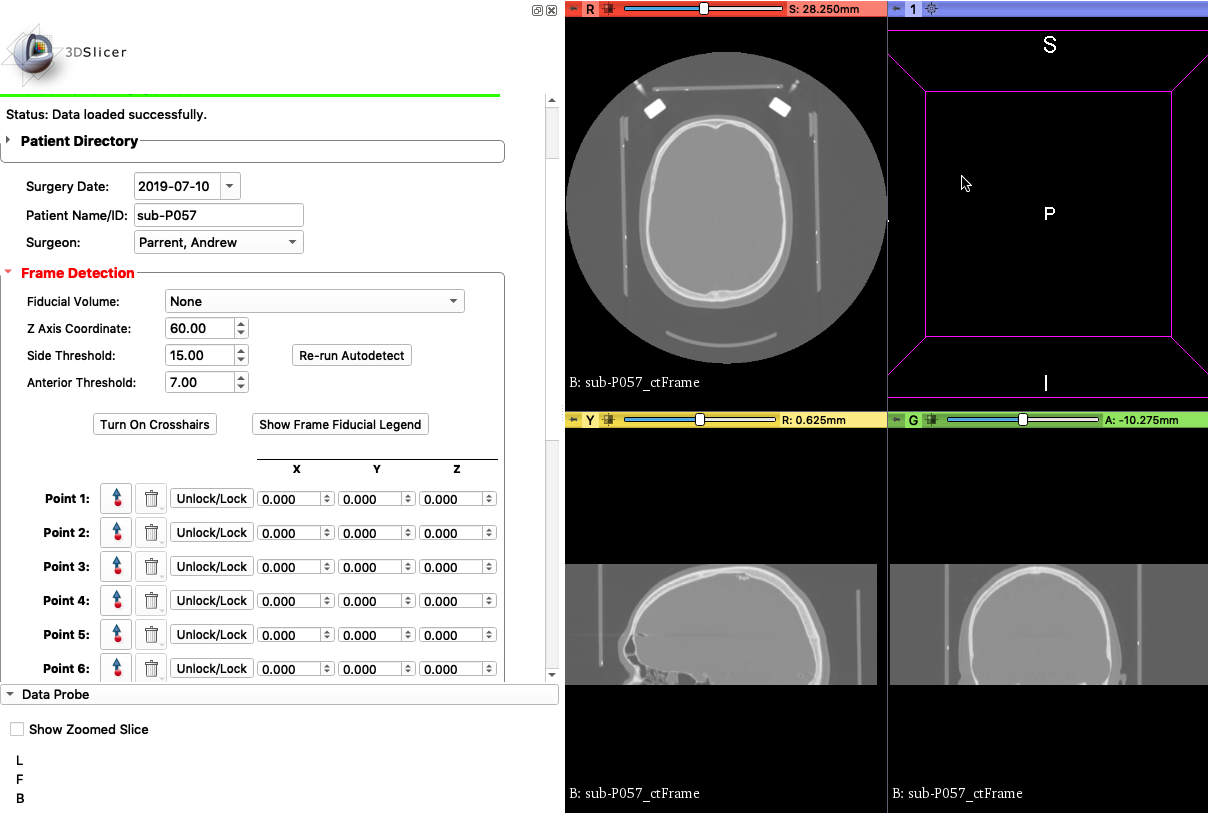Screen dimensions: 1208x813
Task: Click the Patient Name/ID input field
Action: [x=218, y=215]
